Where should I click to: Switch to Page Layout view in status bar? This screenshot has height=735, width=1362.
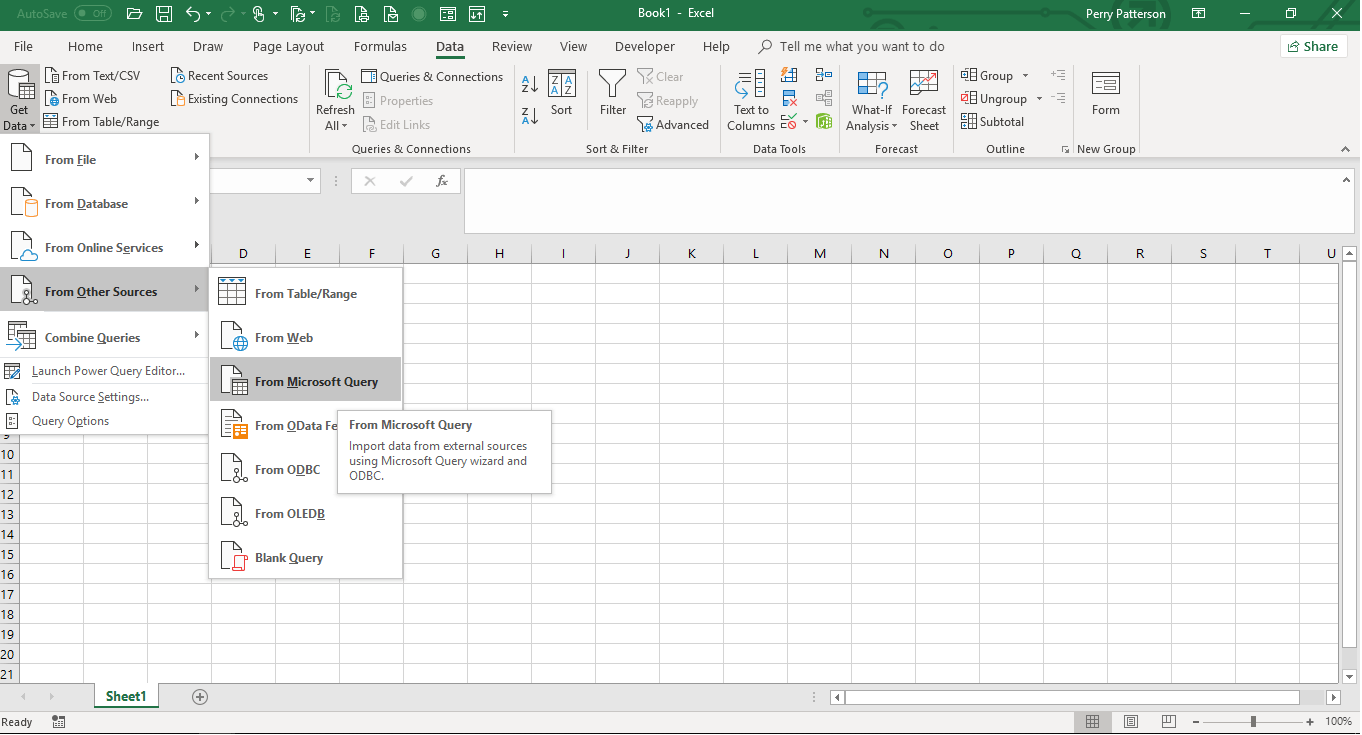tap(1131, 722)
